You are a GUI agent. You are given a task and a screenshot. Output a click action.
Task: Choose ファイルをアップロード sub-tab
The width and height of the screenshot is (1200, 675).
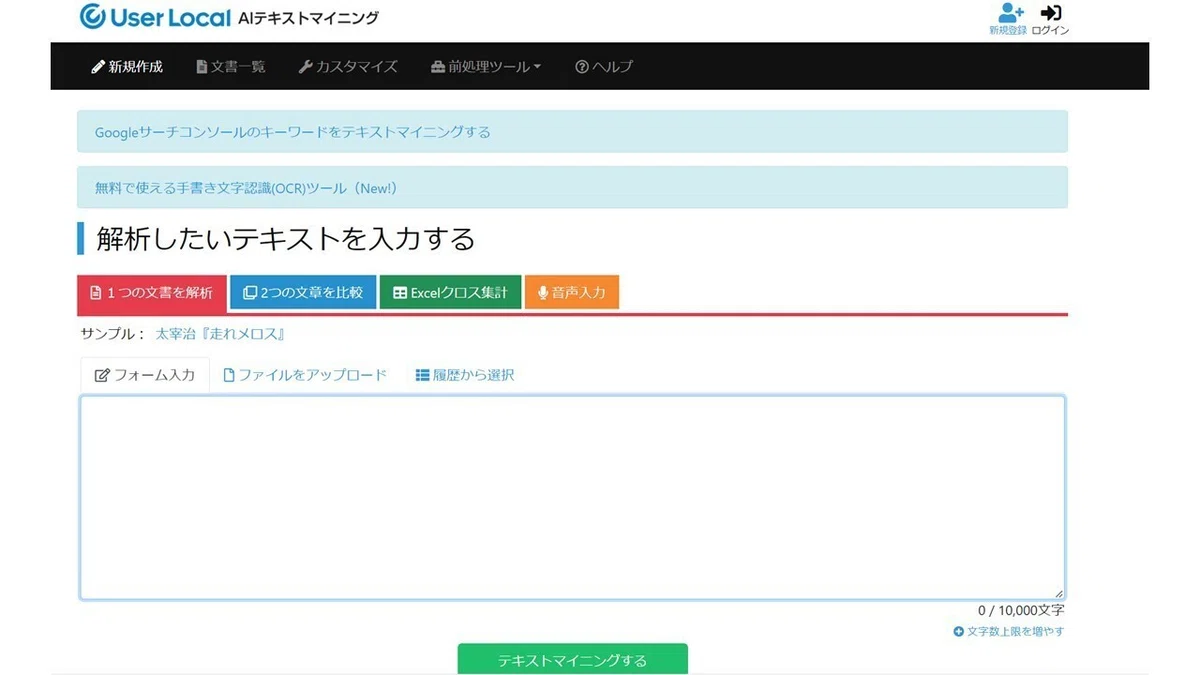(x=304, y=375)
